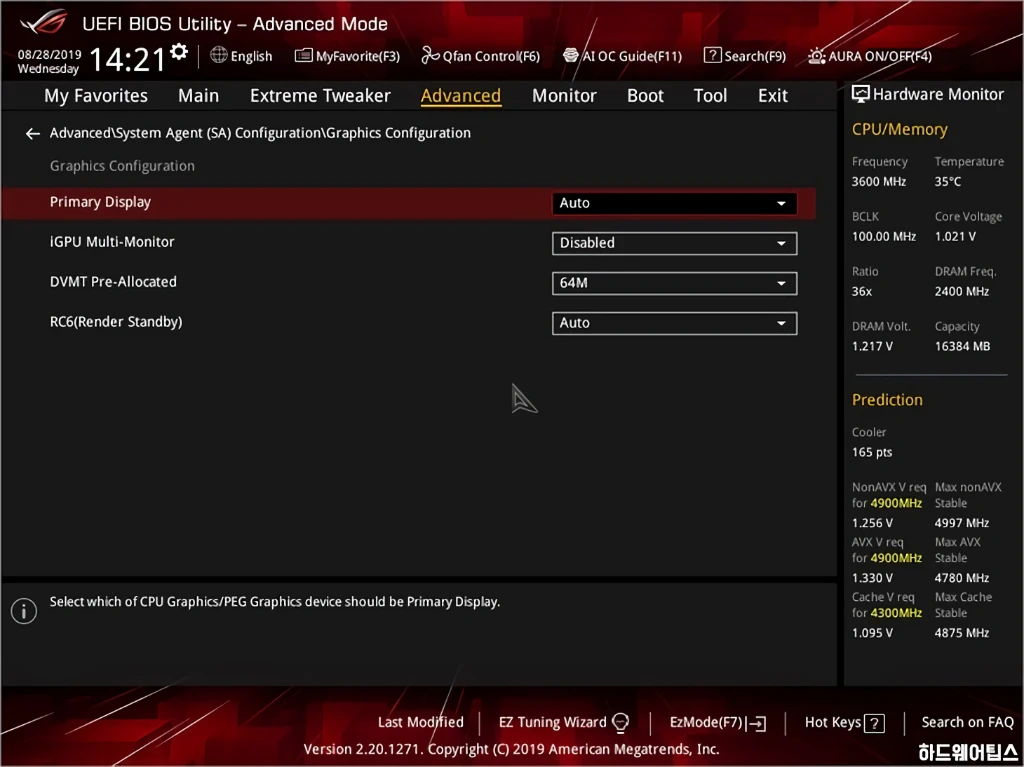This screenshot has height=767, width=1024.
Task: Click the Hot Keys question mark icon
Action: (874, 723)
